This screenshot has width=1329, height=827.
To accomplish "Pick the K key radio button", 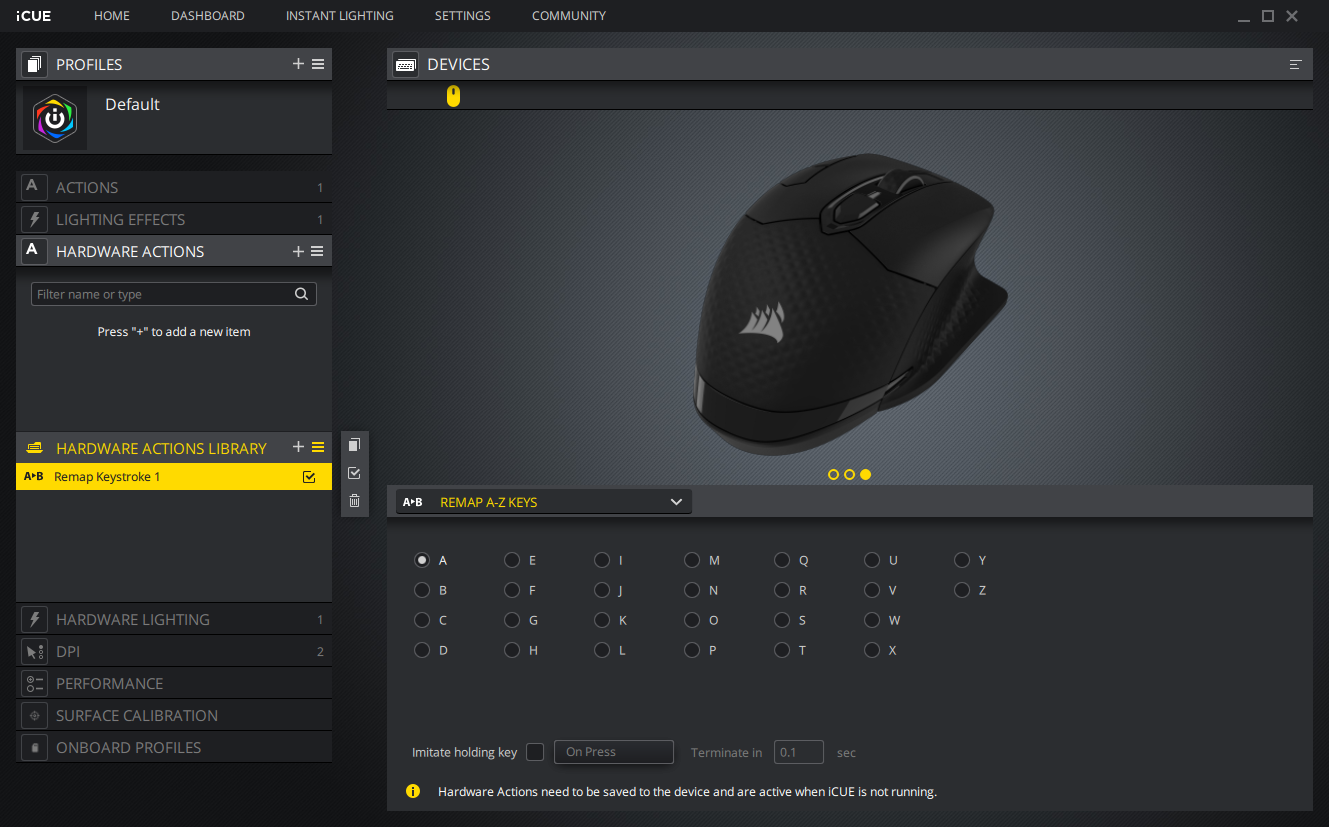I will [x=602, y=621].
